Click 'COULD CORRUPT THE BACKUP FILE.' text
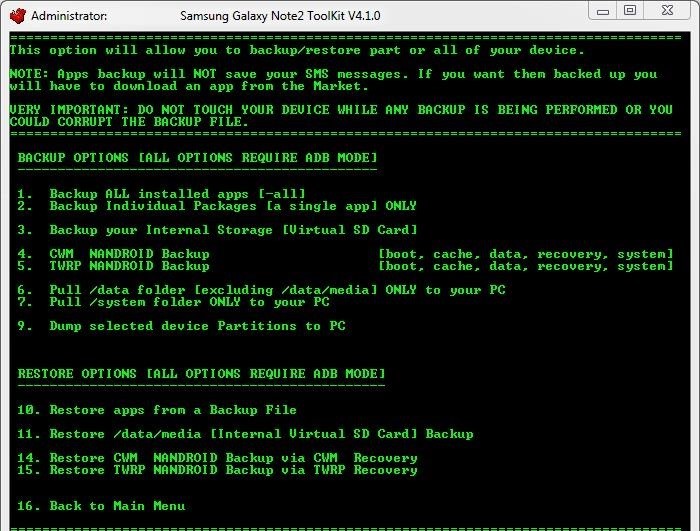 [129, 121]
